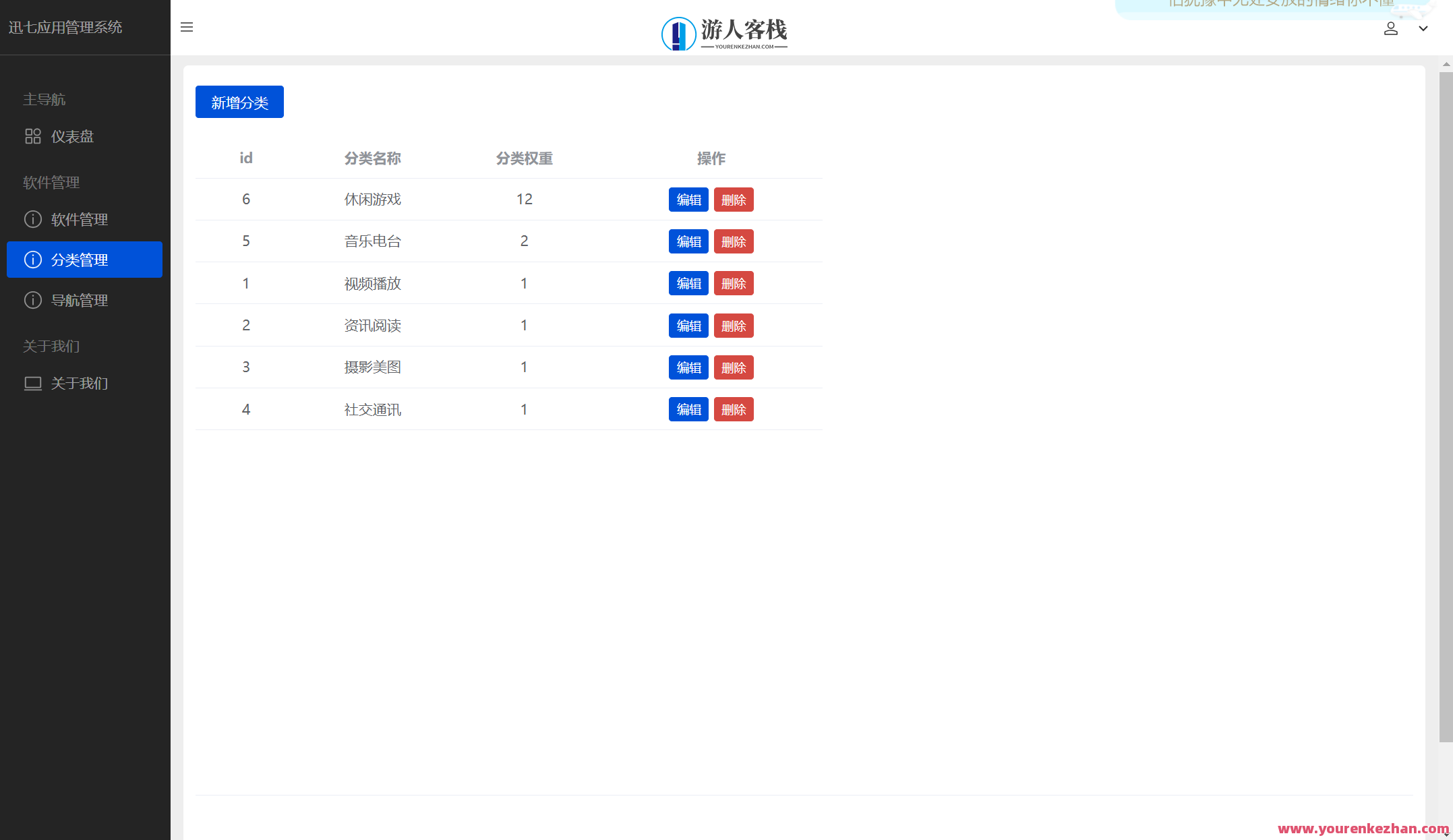Click the 分类管理 circle icon
The image size is (1453, 840).
pyautogui.click(x=32, y=260)
